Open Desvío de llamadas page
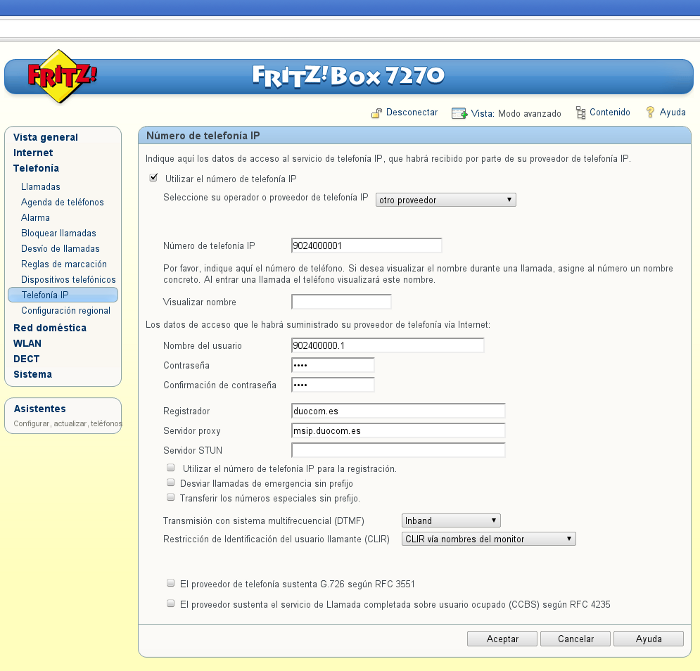Image resolution: width=700 pixels, height=671 pixels. pos(60,249)
